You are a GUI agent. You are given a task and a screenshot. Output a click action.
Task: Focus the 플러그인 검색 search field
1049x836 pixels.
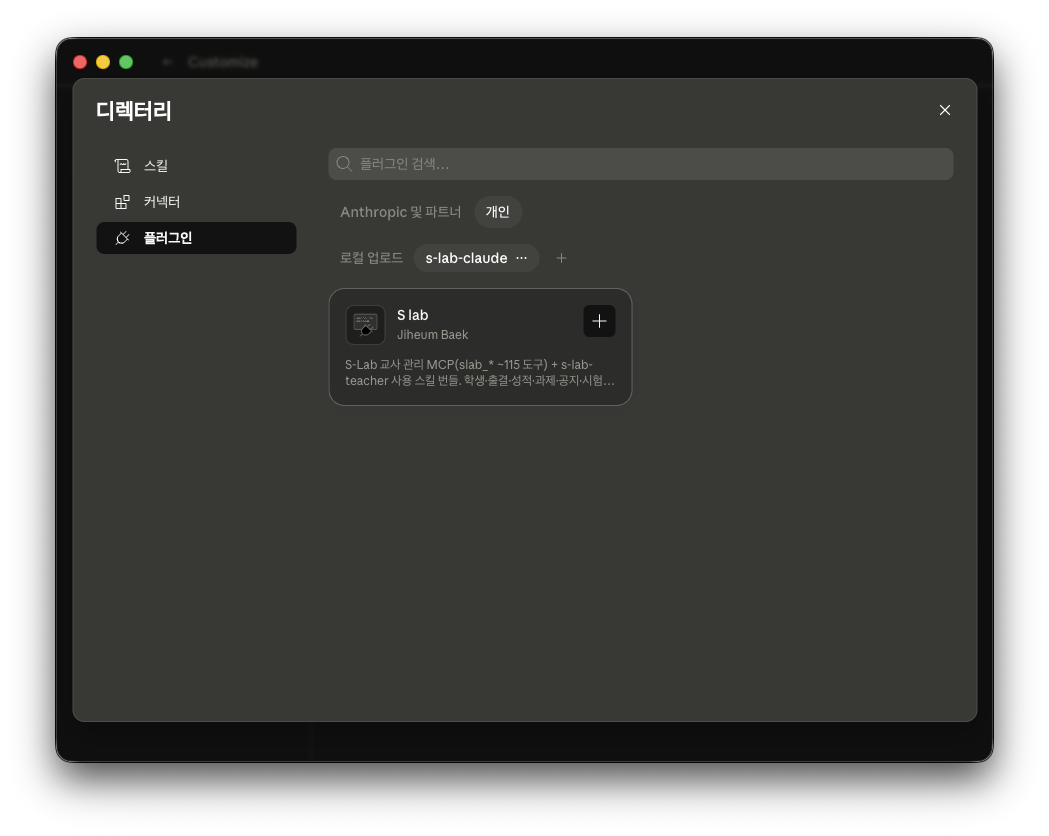pyautogui.click(x=640, y=164)
